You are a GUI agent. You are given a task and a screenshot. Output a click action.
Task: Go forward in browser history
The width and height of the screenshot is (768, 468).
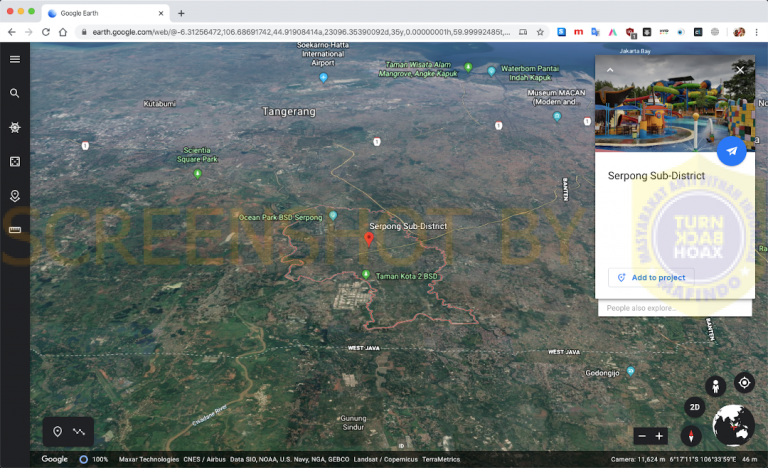tap(29, 32)
